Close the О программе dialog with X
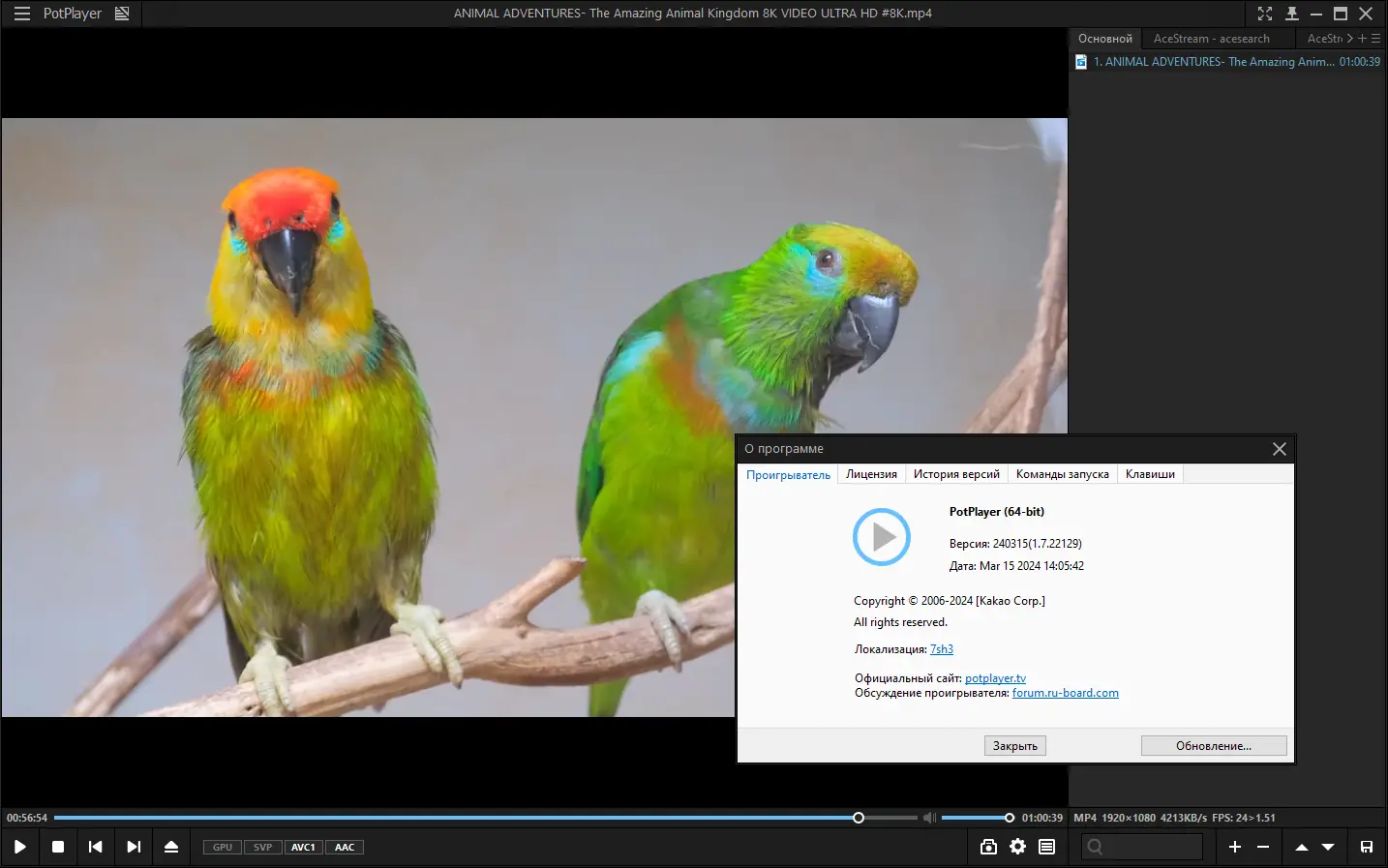Viewport: 1388px width, 868px height. pyautogui.click(x=1280, y=449)
